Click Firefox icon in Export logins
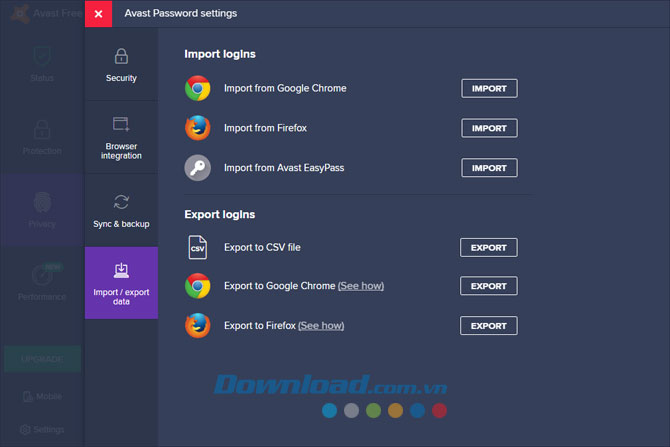The width and height of the screenshot is (670, 447). (x=197, y=325)
